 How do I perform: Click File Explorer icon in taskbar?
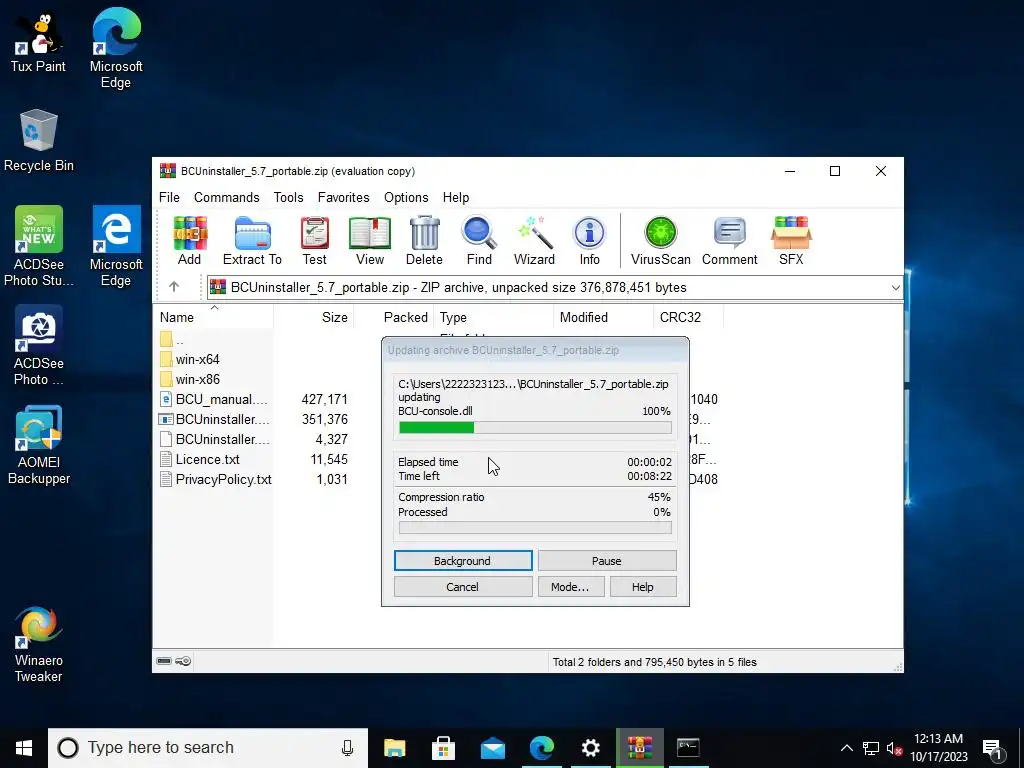coord(394,748)
